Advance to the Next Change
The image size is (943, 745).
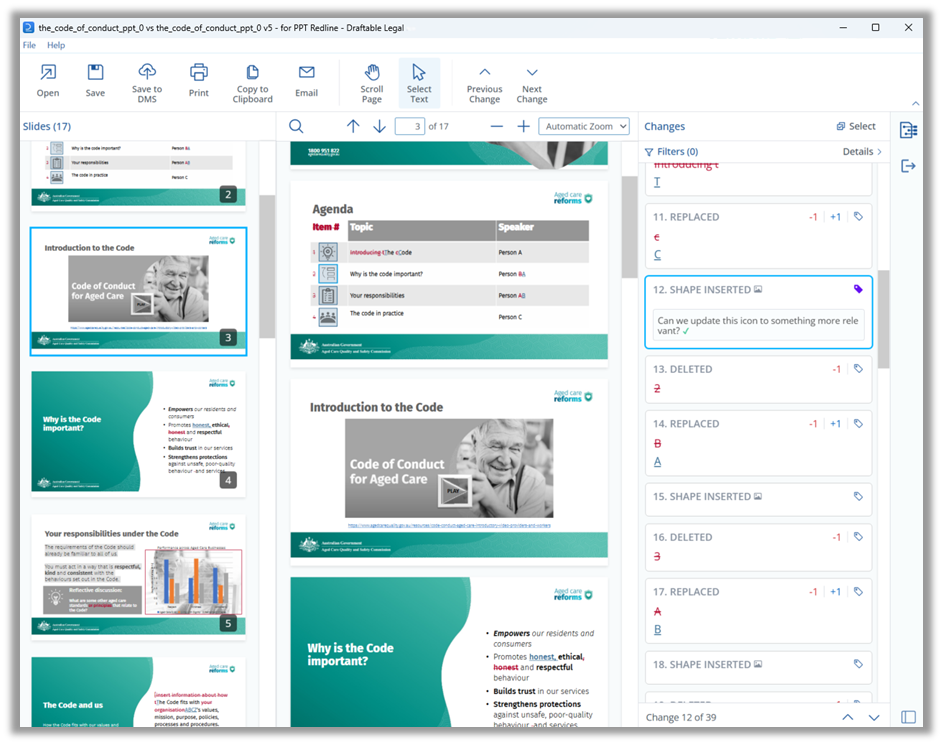tap(532, 80)
